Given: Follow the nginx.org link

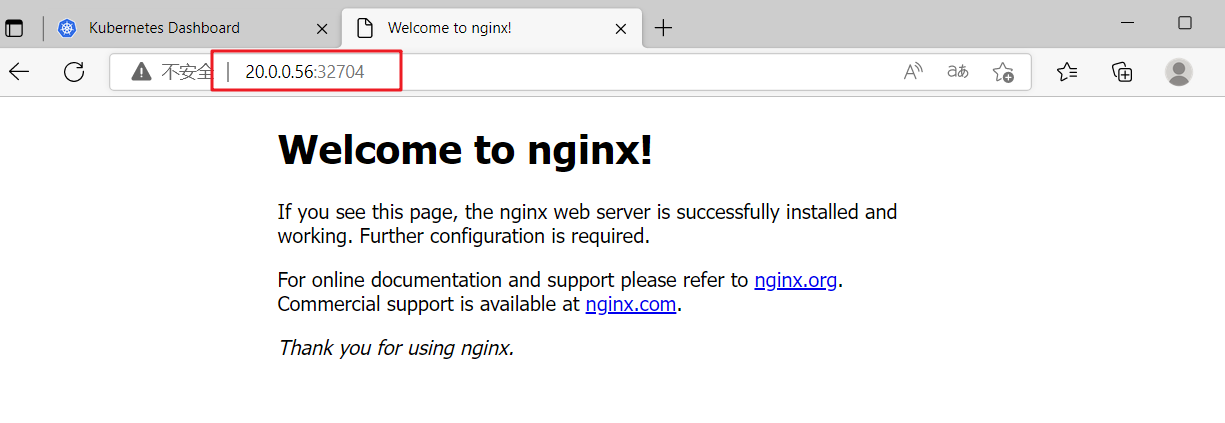Looking at the screenshot, I should click(796, 280).
